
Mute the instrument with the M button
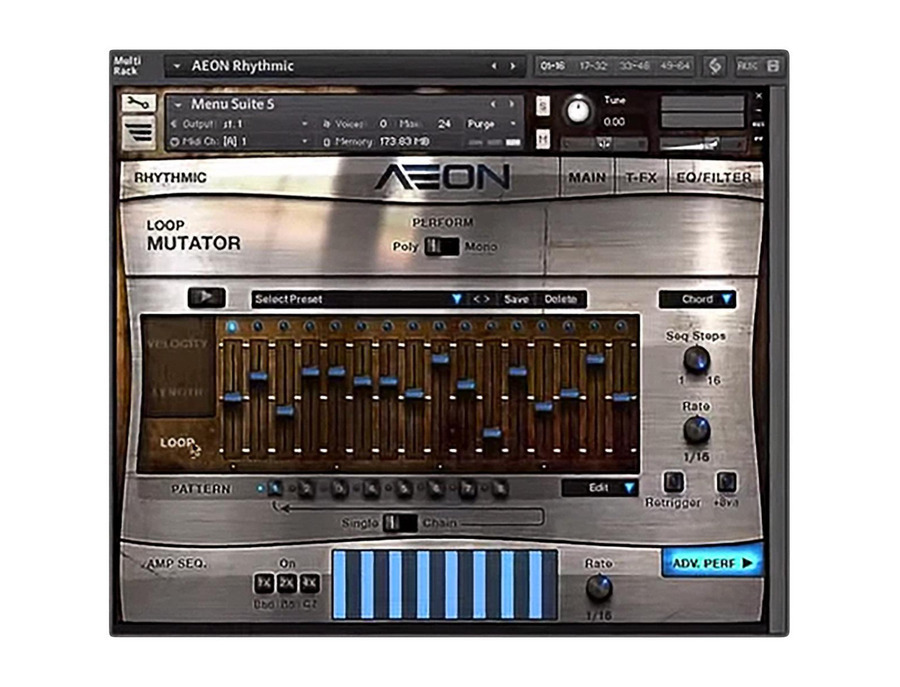(542, 139)
